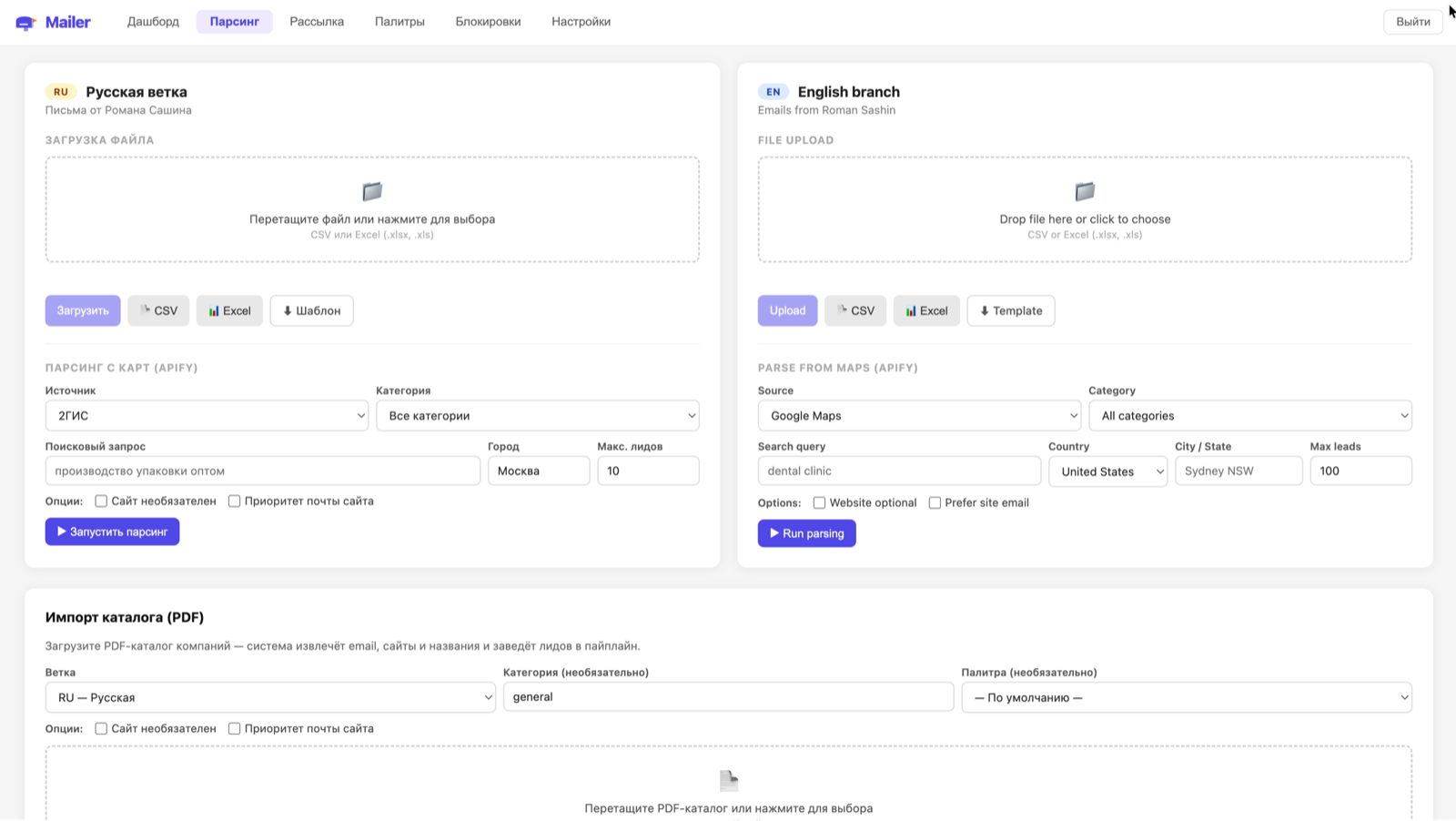Check Website optional option

coord(819,502)
